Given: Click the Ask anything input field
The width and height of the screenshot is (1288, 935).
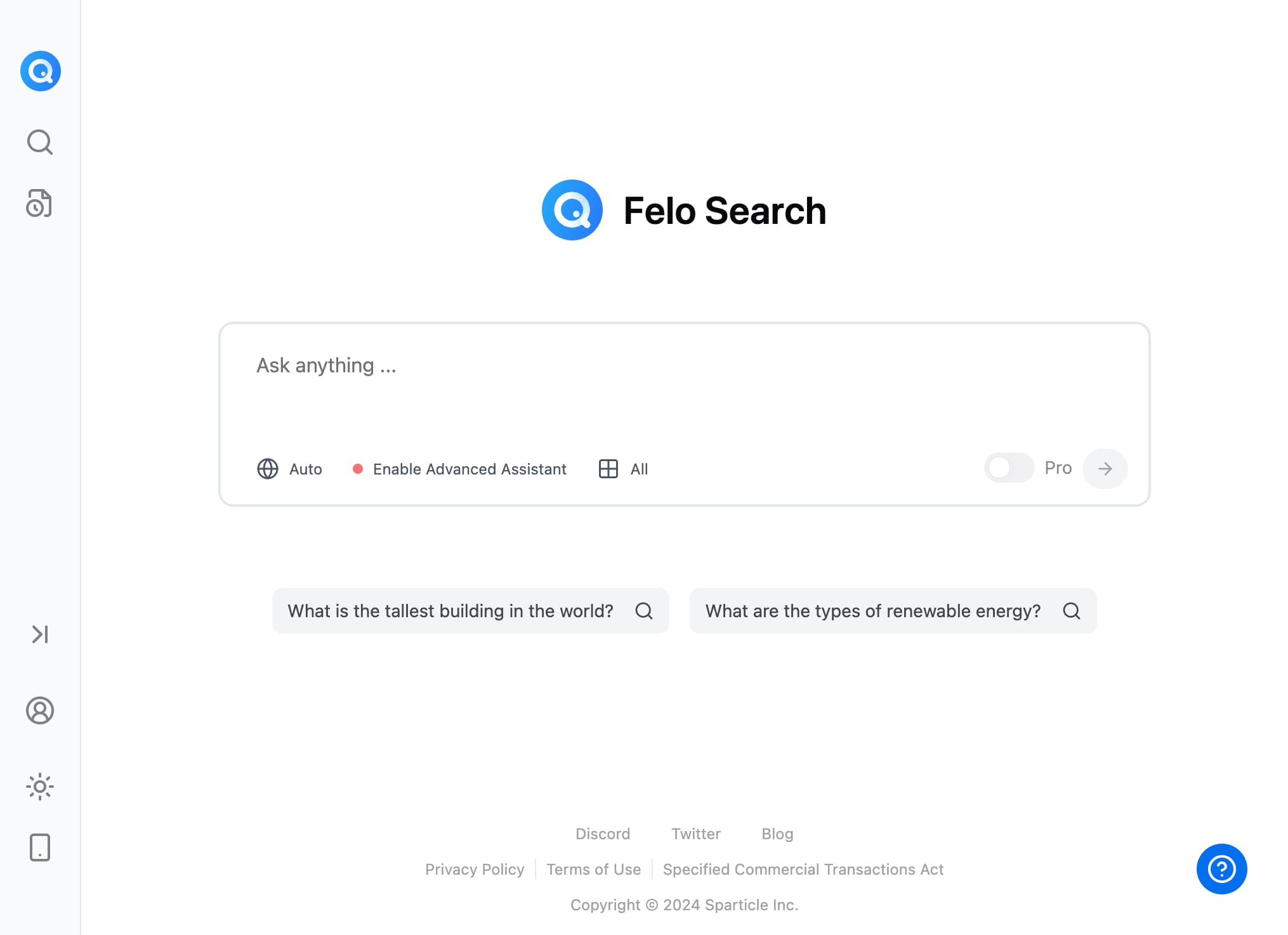Looking at the screenshot, I should 684,365.
